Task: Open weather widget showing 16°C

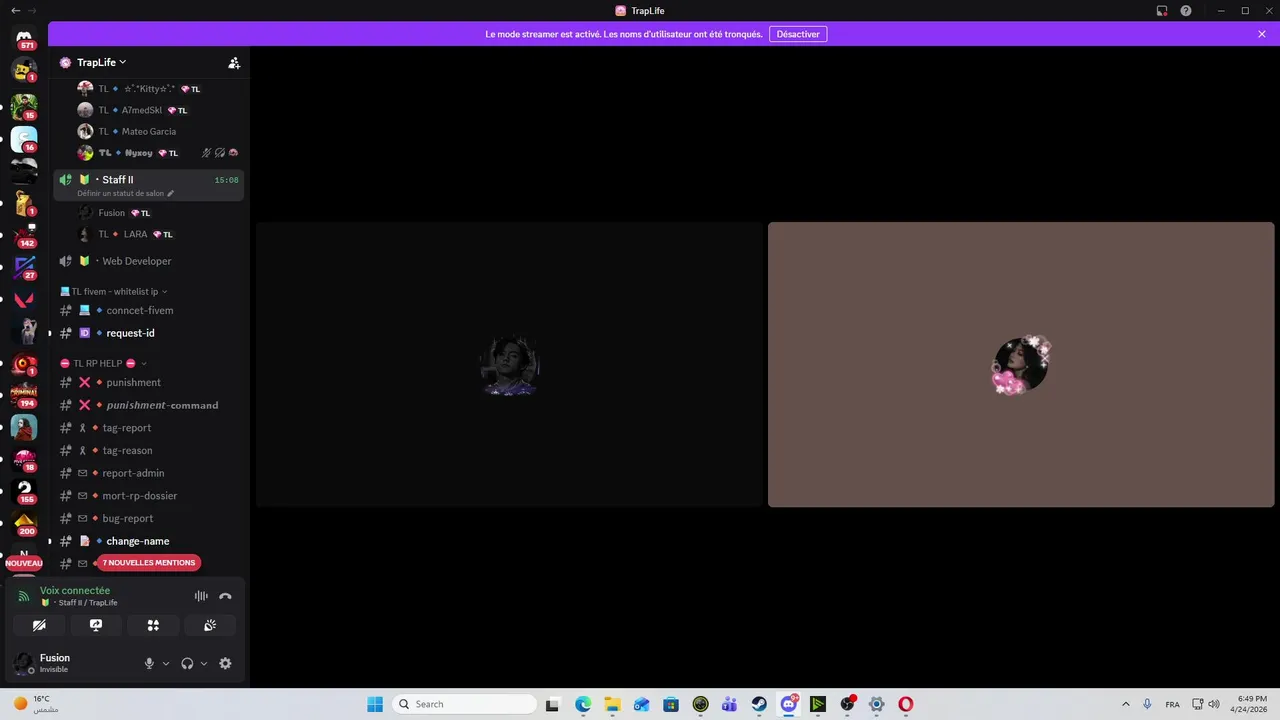Action: pyautogui.click(x=36, y=704)
